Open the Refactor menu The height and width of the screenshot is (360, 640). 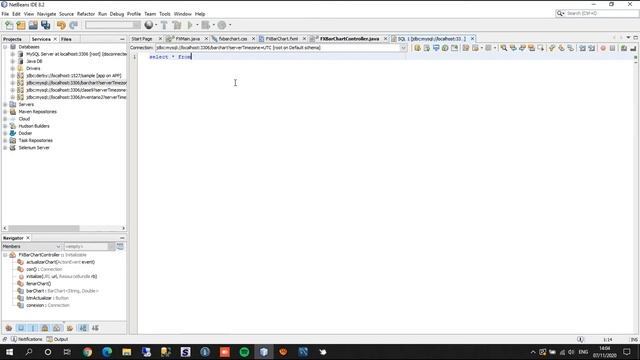[86, 14]
